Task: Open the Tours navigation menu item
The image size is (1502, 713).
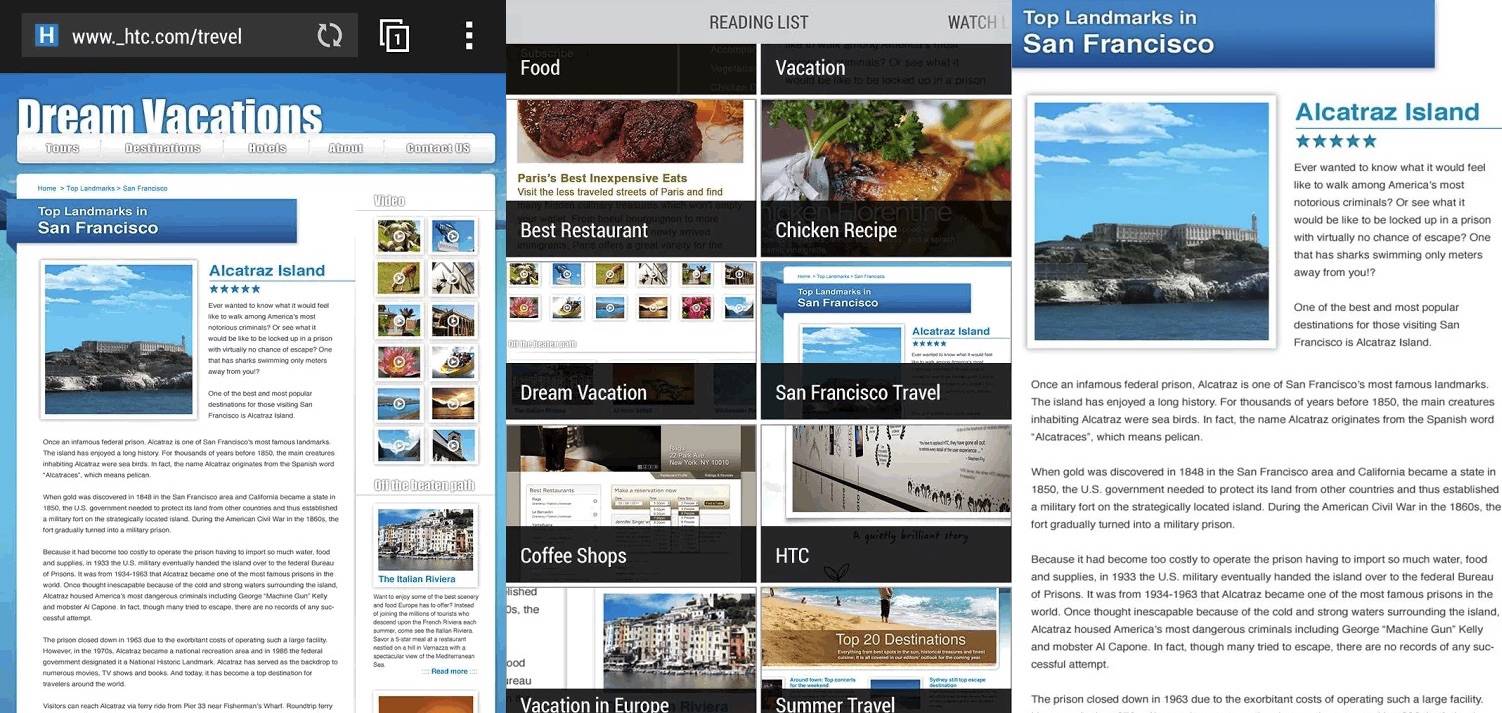Action: coord(62,148)
